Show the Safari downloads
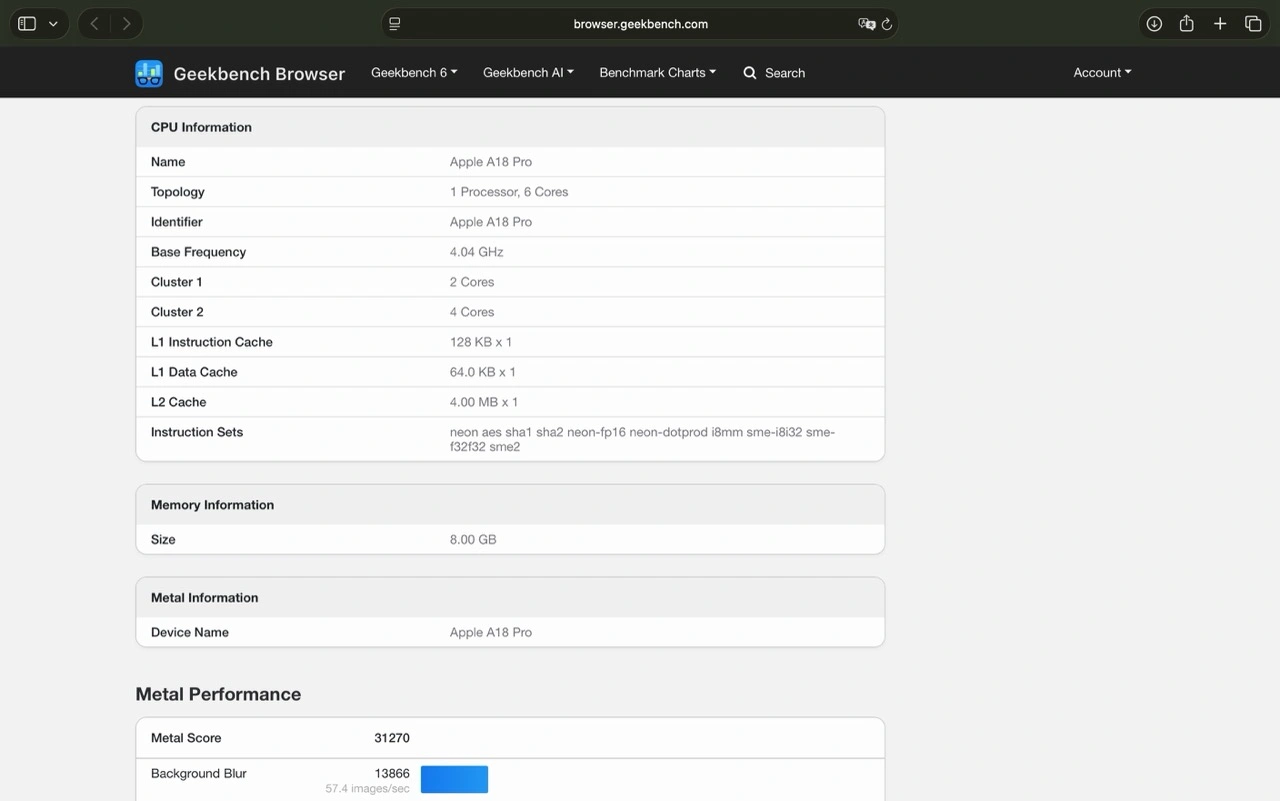Viewport: 1280px width, 801px height. point(1154,24)
